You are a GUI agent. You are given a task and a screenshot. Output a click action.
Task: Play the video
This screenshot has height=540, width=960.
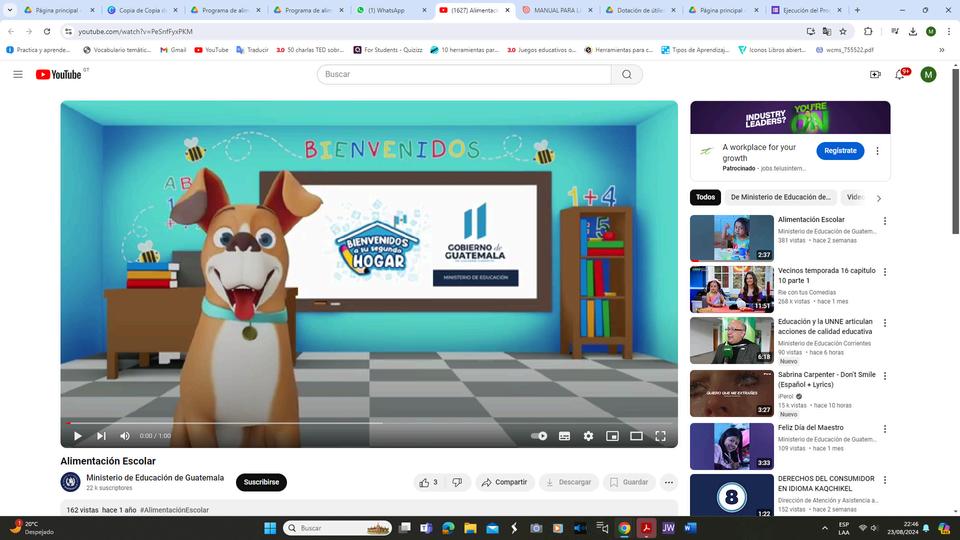click(77, 436)
